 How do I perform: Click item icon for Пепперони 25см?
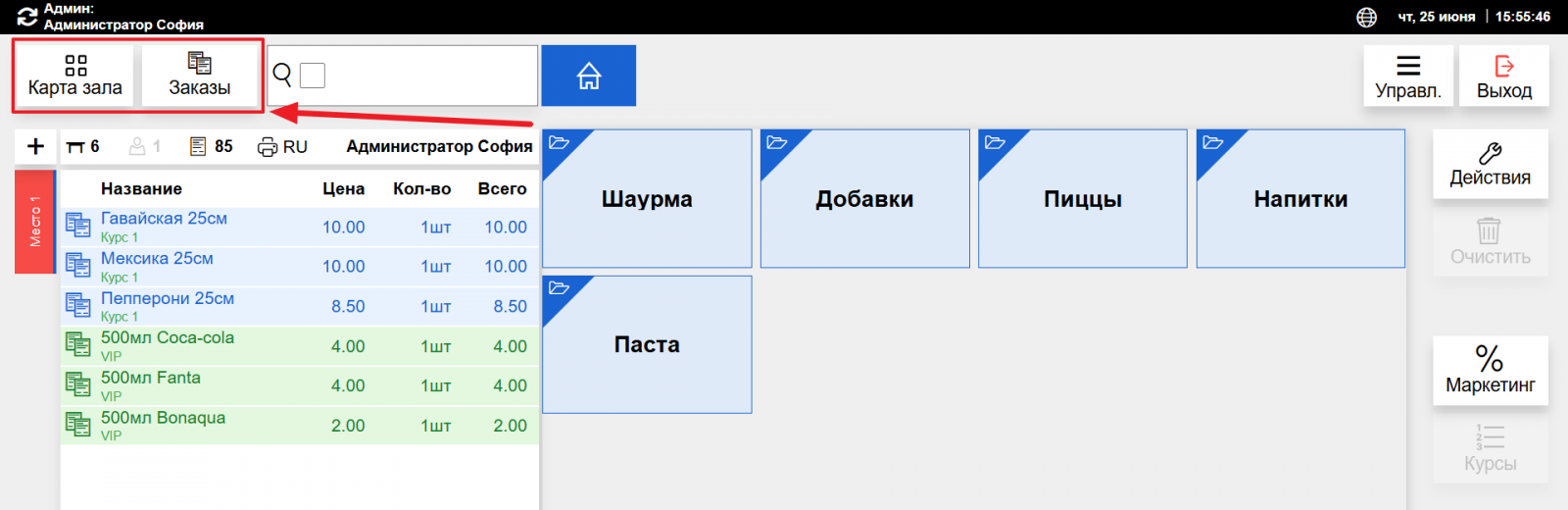[78, 305]
